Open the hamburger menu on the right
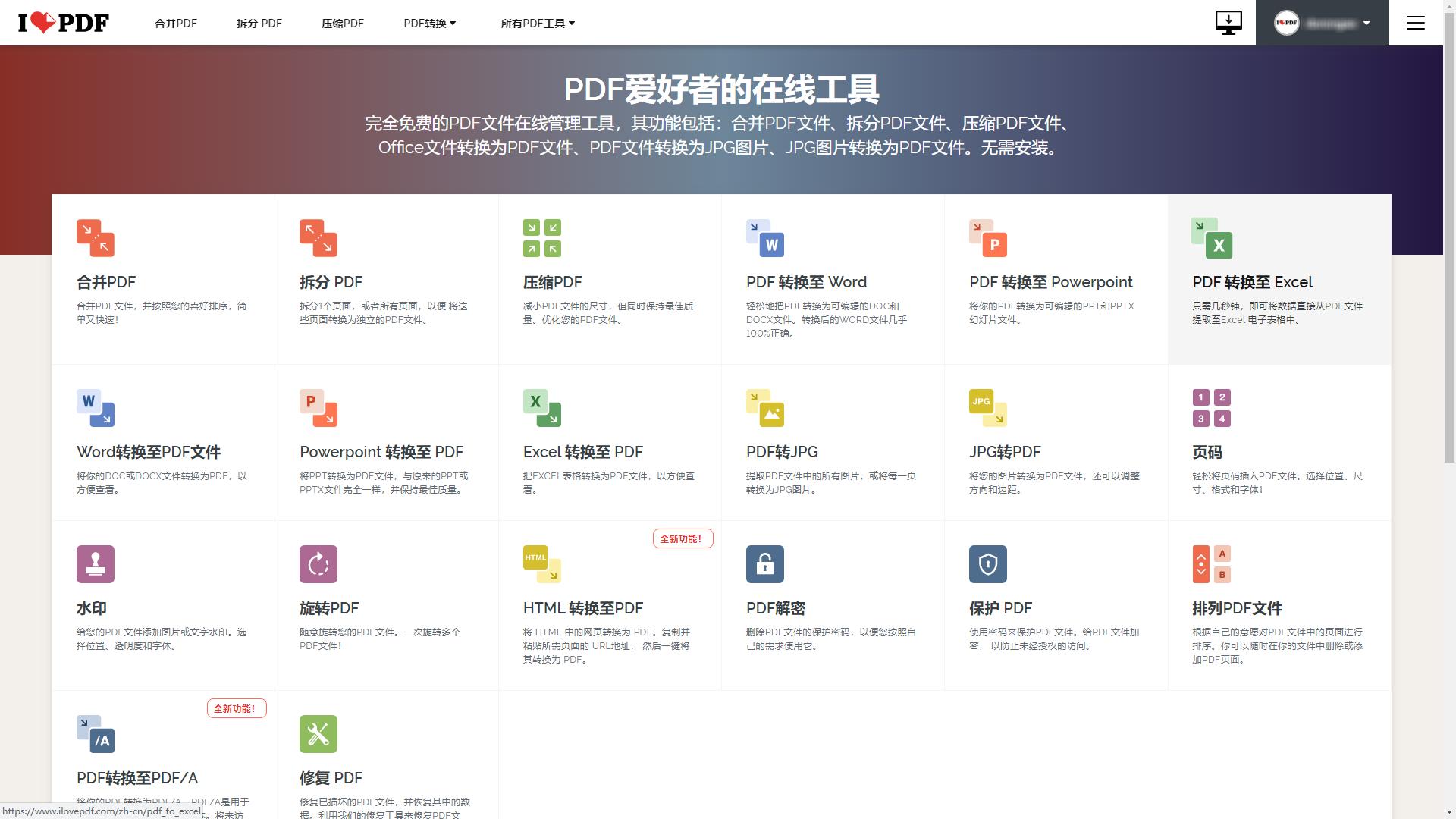 [1415, 23]
